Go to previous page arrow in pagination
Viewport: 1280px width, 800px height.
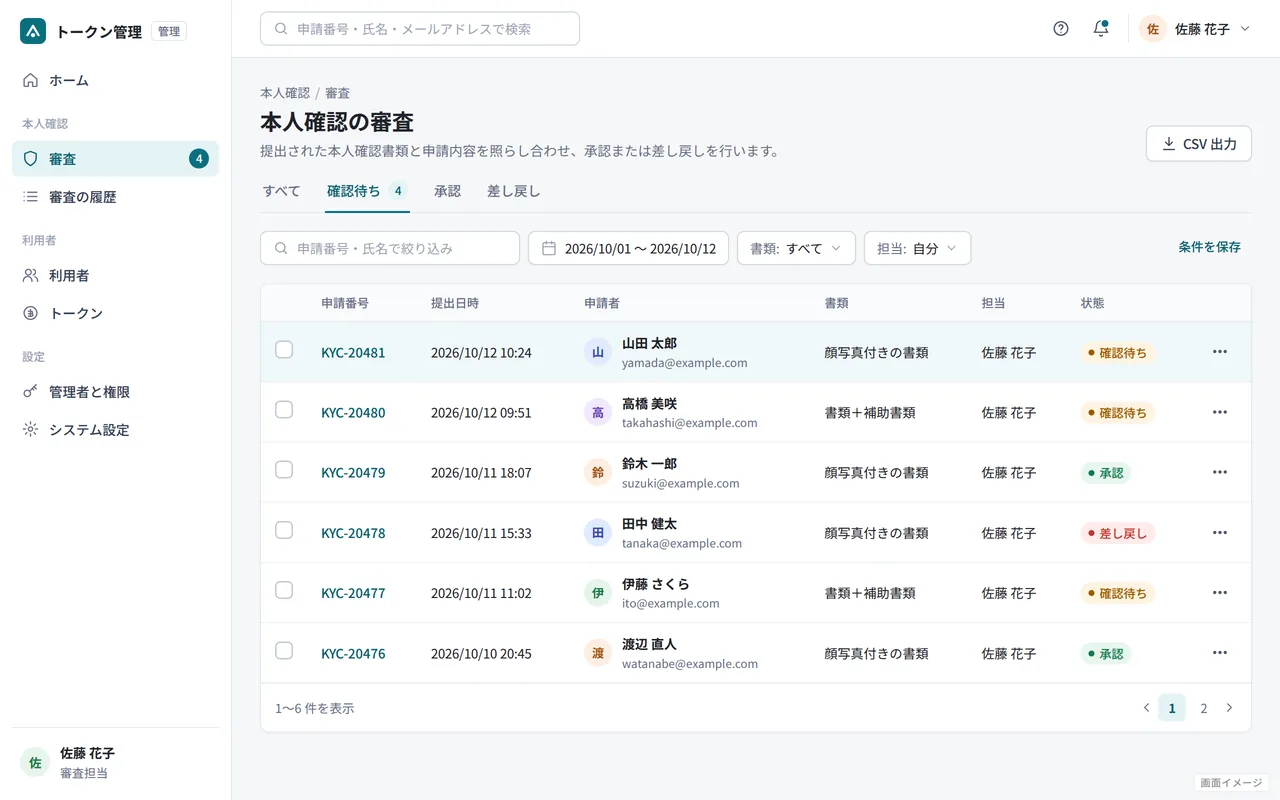(x=1146, y=708)
